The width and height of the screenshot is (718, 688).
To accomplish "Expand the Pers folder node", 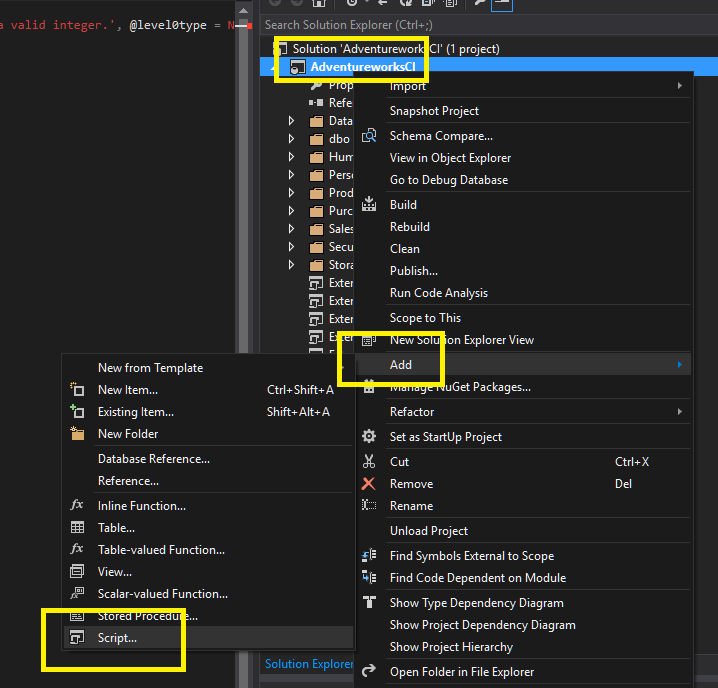I will coord(291,175).
